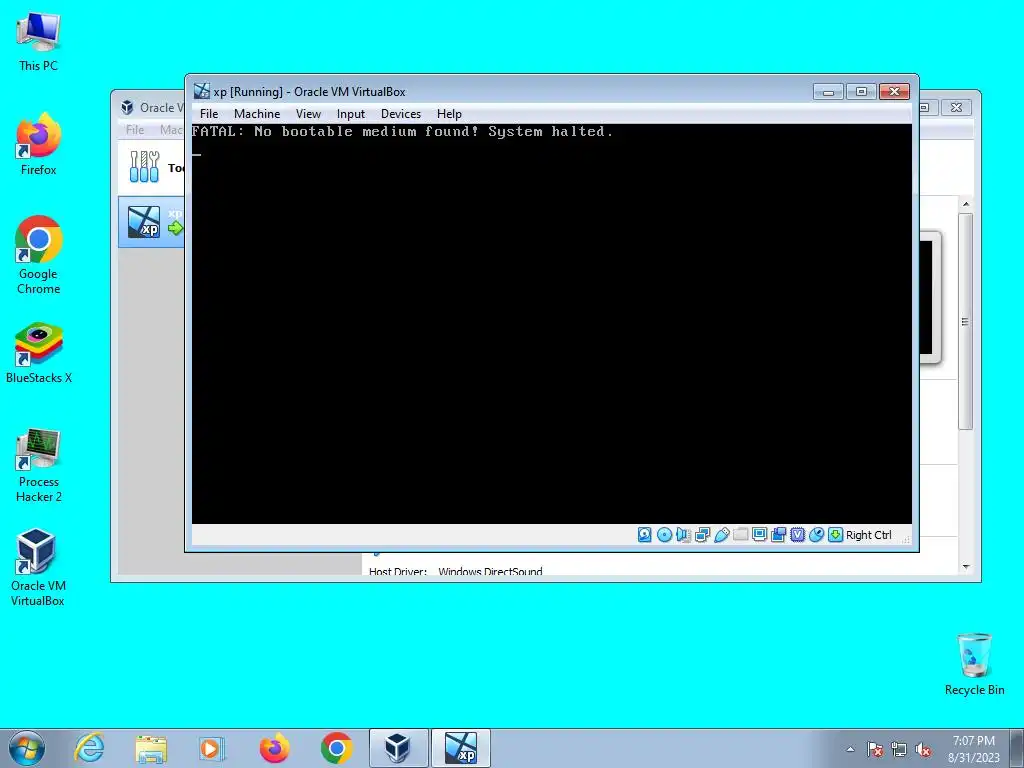1024x768 pixels.
Task: Close the xp running VM window
Action: click(895, 91)
